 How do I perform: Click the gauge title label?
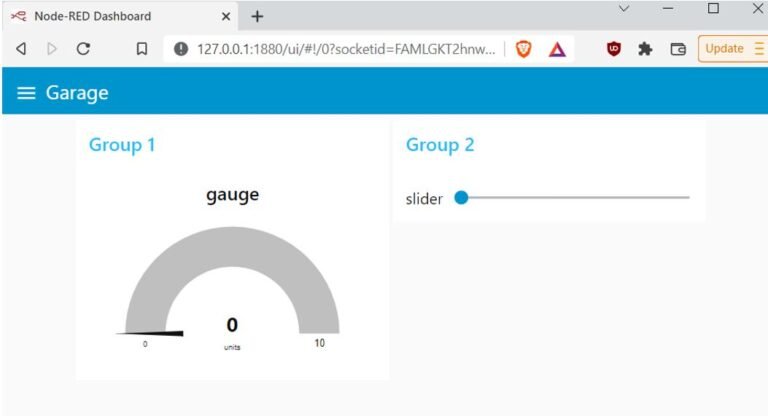point(232,195)
